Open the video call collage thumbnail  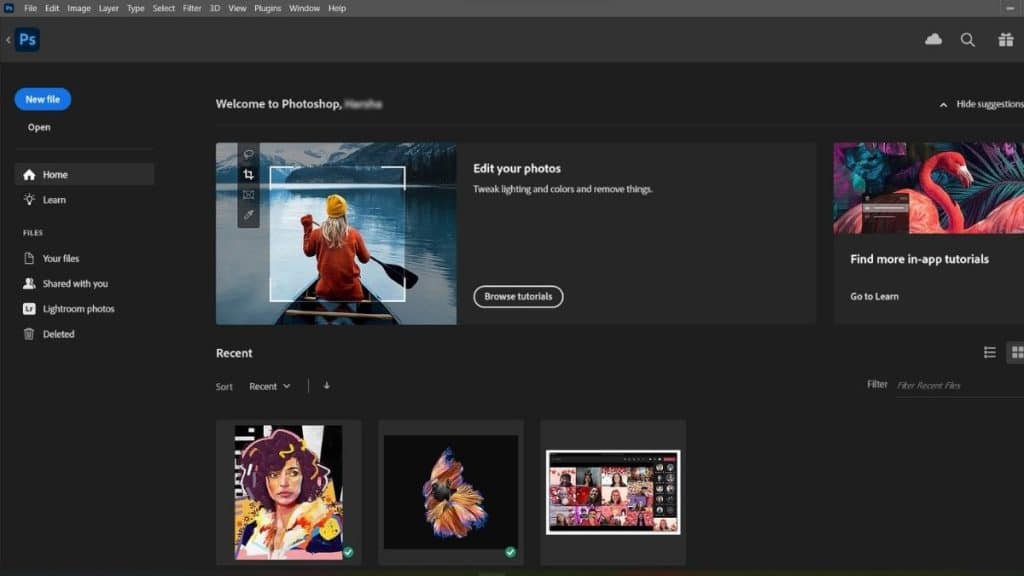point(613,492)
